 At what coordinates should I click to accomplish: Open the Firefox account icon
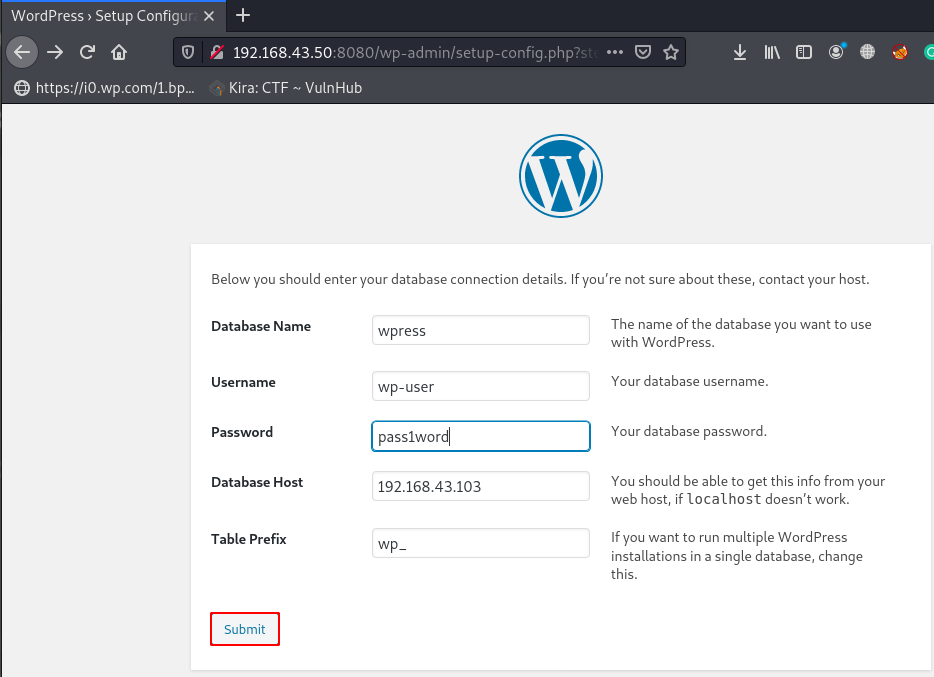836,52
